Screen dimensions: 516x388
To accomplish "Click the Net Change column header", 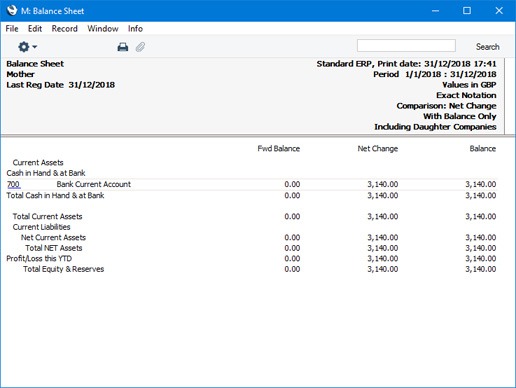I will click(x=378, y=149).
